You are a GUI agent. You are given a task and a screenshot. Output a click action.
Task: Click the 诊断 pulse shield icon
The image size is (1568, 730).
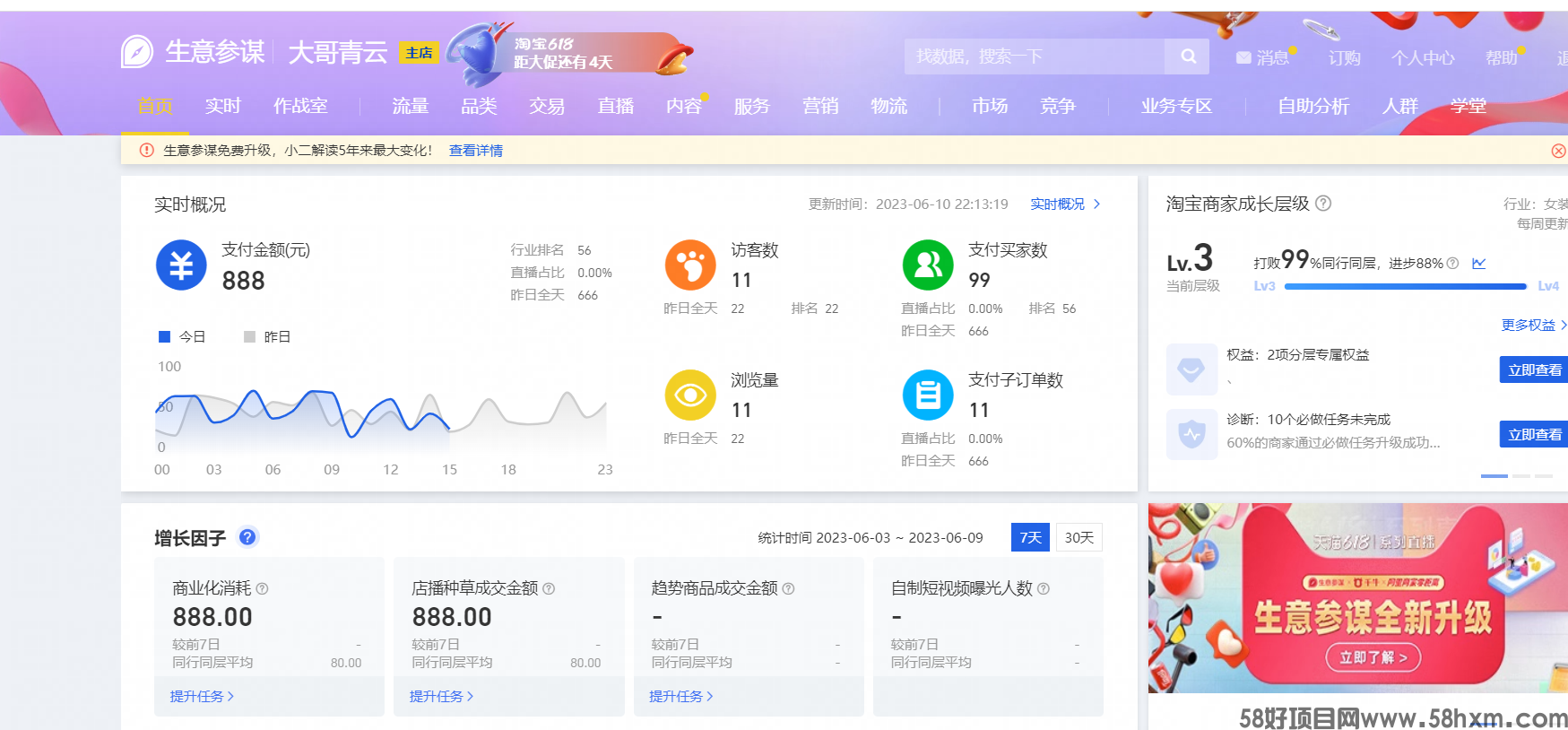pyautogui.click(x=1191, y=434)
